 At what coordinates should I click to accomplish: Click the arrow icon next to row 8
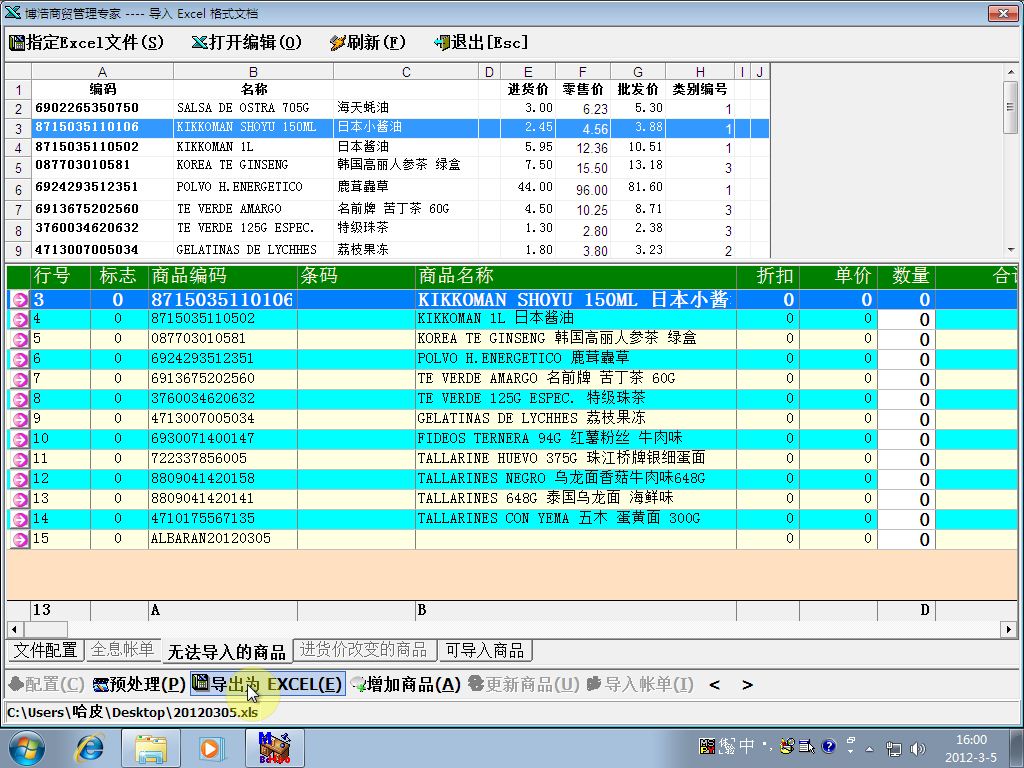pyautogui.click(x=20, y=400)
